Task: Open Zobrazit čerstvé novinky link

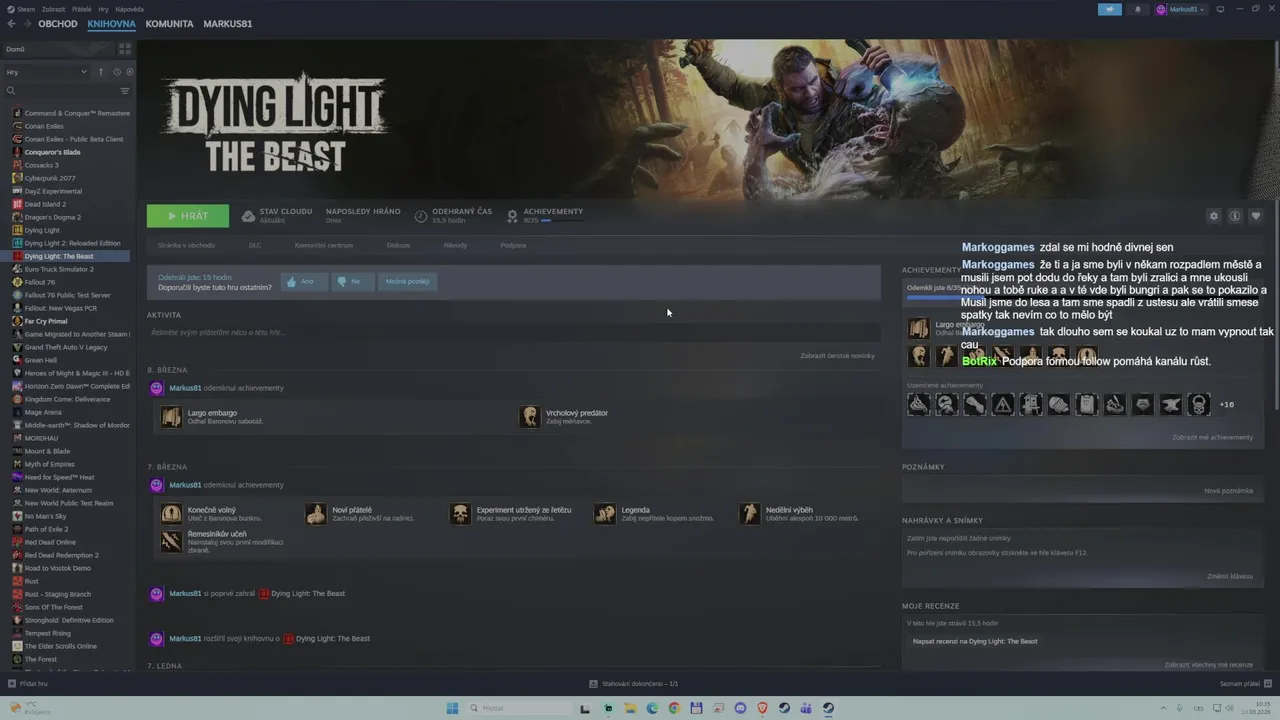Action: pos(837,356)
